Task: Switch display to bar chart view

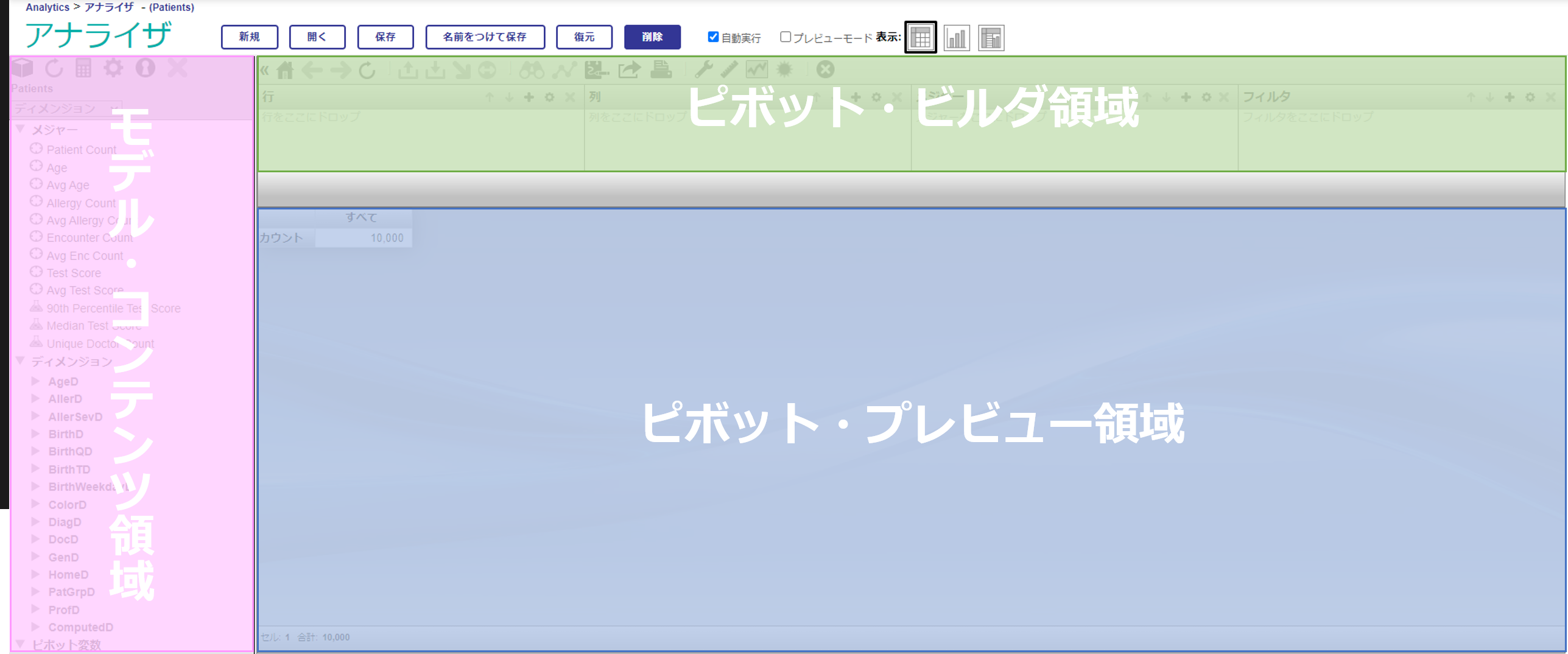Action: click(956, 38)
